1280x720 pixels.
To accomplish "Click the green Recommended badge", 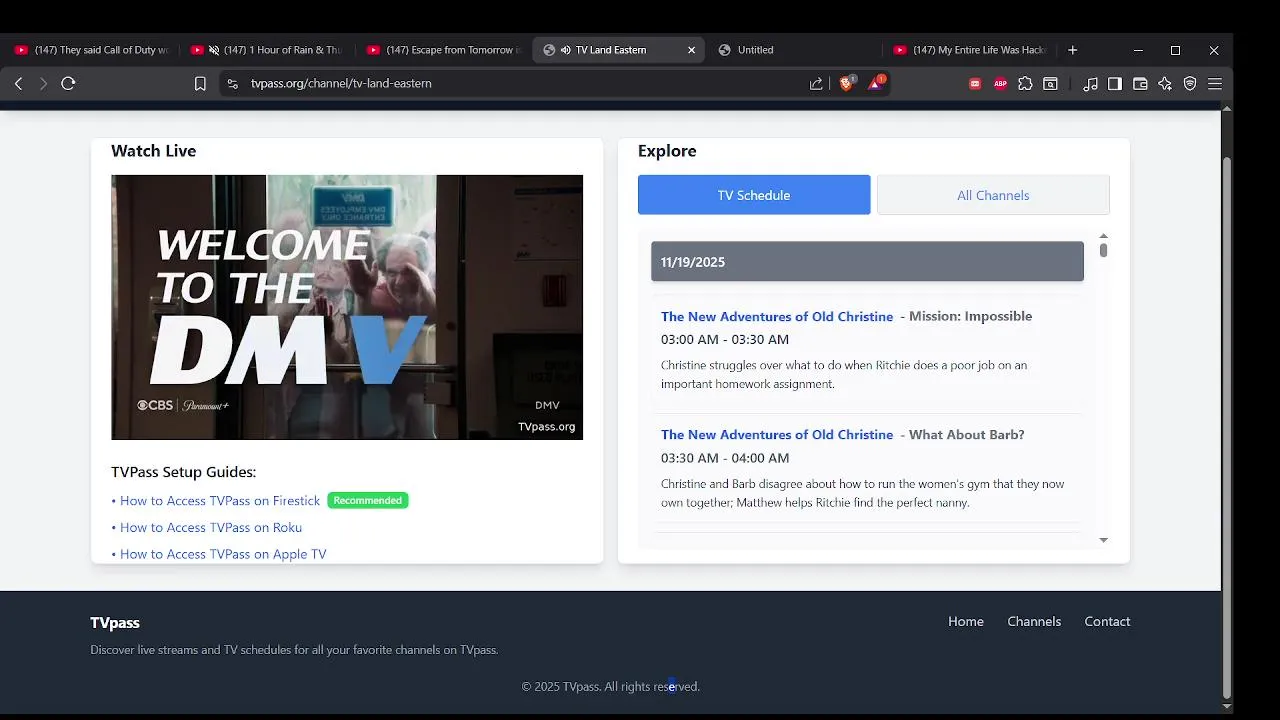I will (368, 500).
